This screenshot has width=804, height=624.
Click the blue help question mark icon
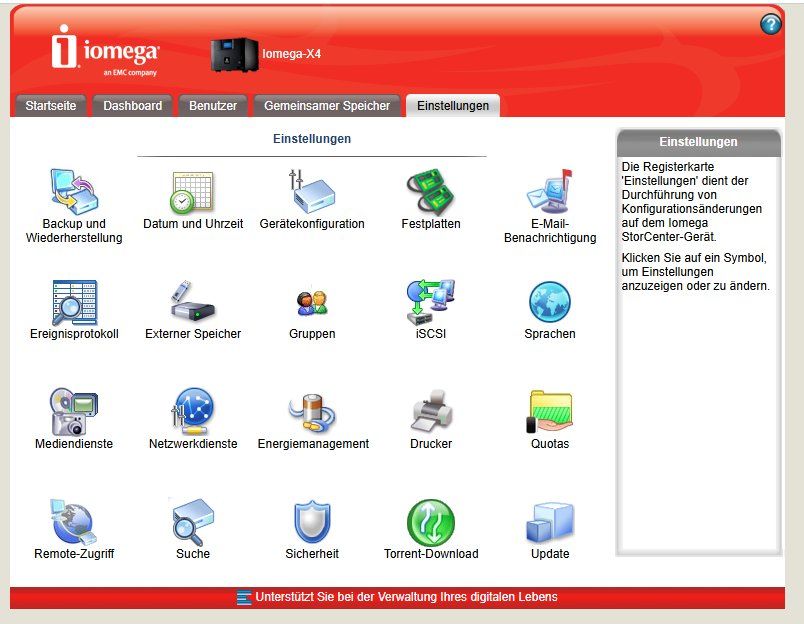(x=771, y=24)
